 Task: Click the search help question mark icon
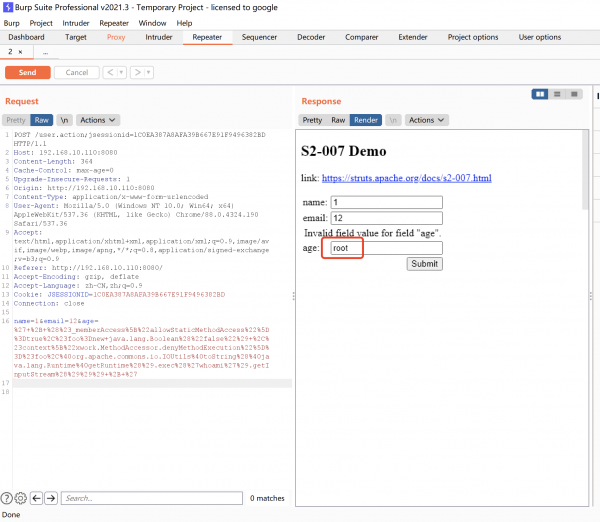point(7,498)
